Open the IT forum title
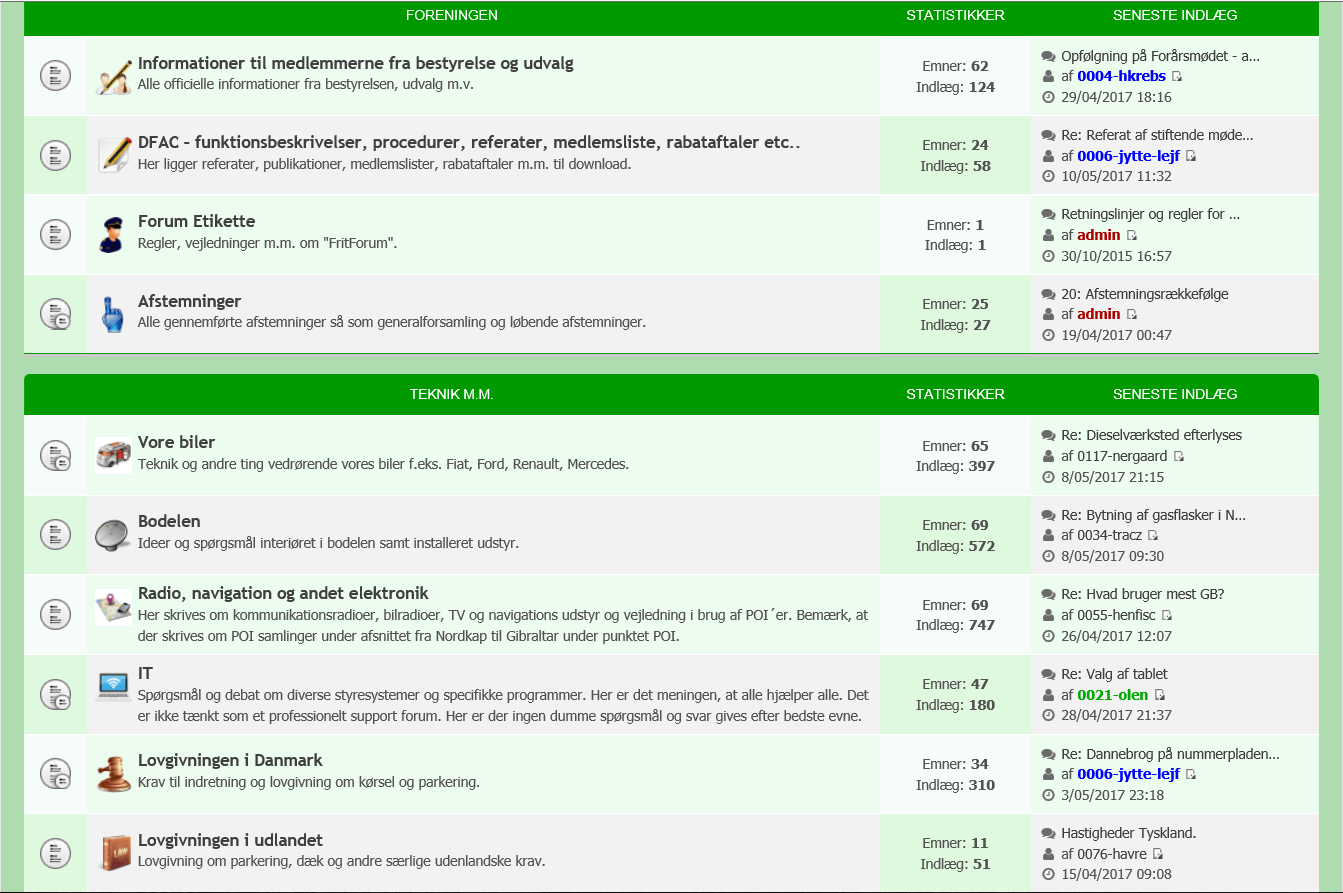Viewport: 1343px width, 893px height. (x=145, y=673)
